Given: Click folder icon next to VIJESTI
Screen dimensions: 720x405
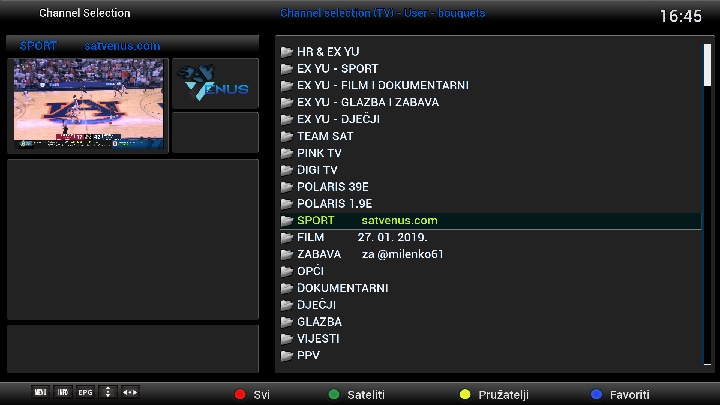Looking at the screenshot, I should coord(287,339).
